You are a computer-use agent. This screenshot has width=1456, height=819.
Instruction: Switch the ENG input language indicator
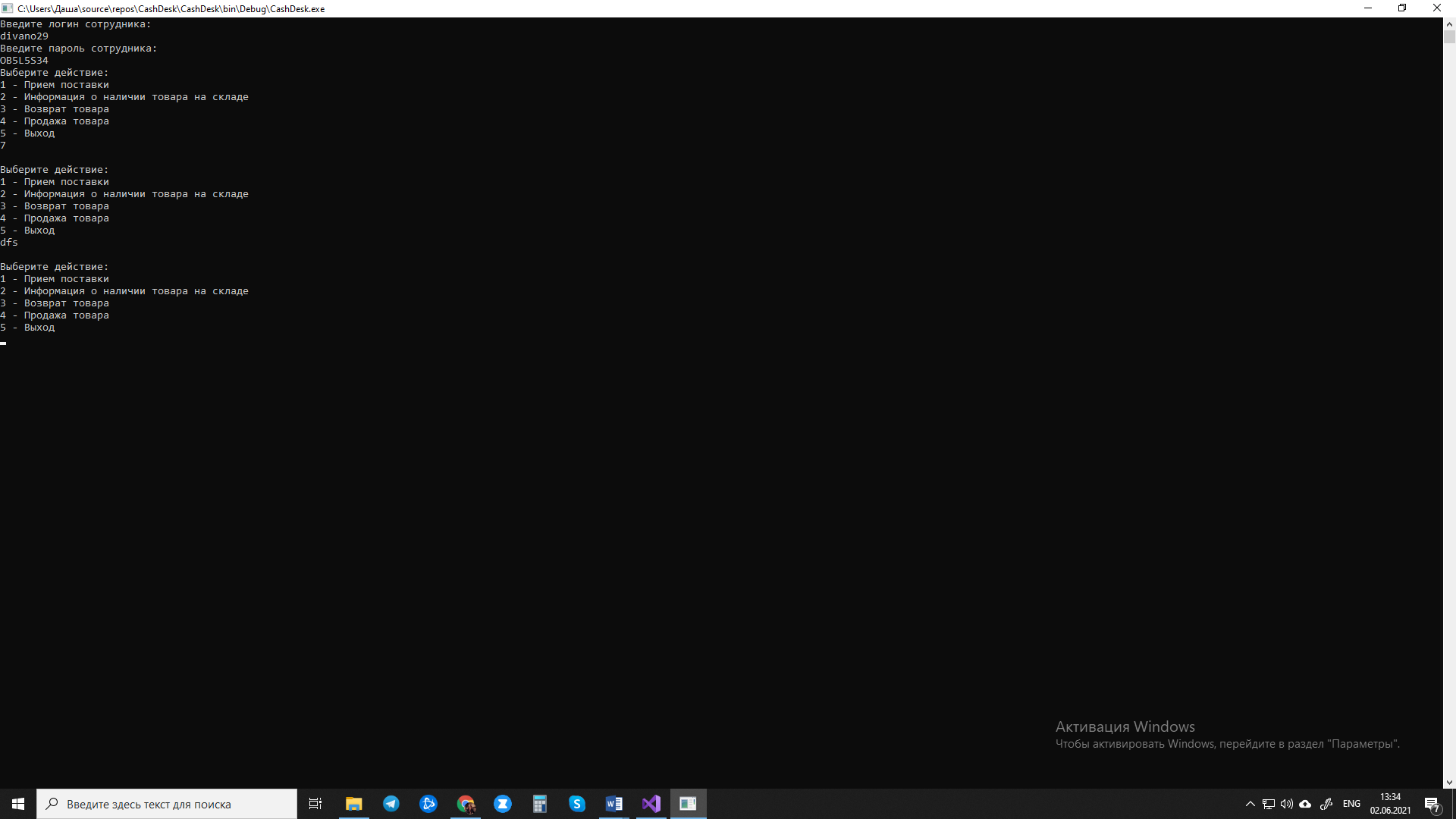click(x=1351, y=804)
